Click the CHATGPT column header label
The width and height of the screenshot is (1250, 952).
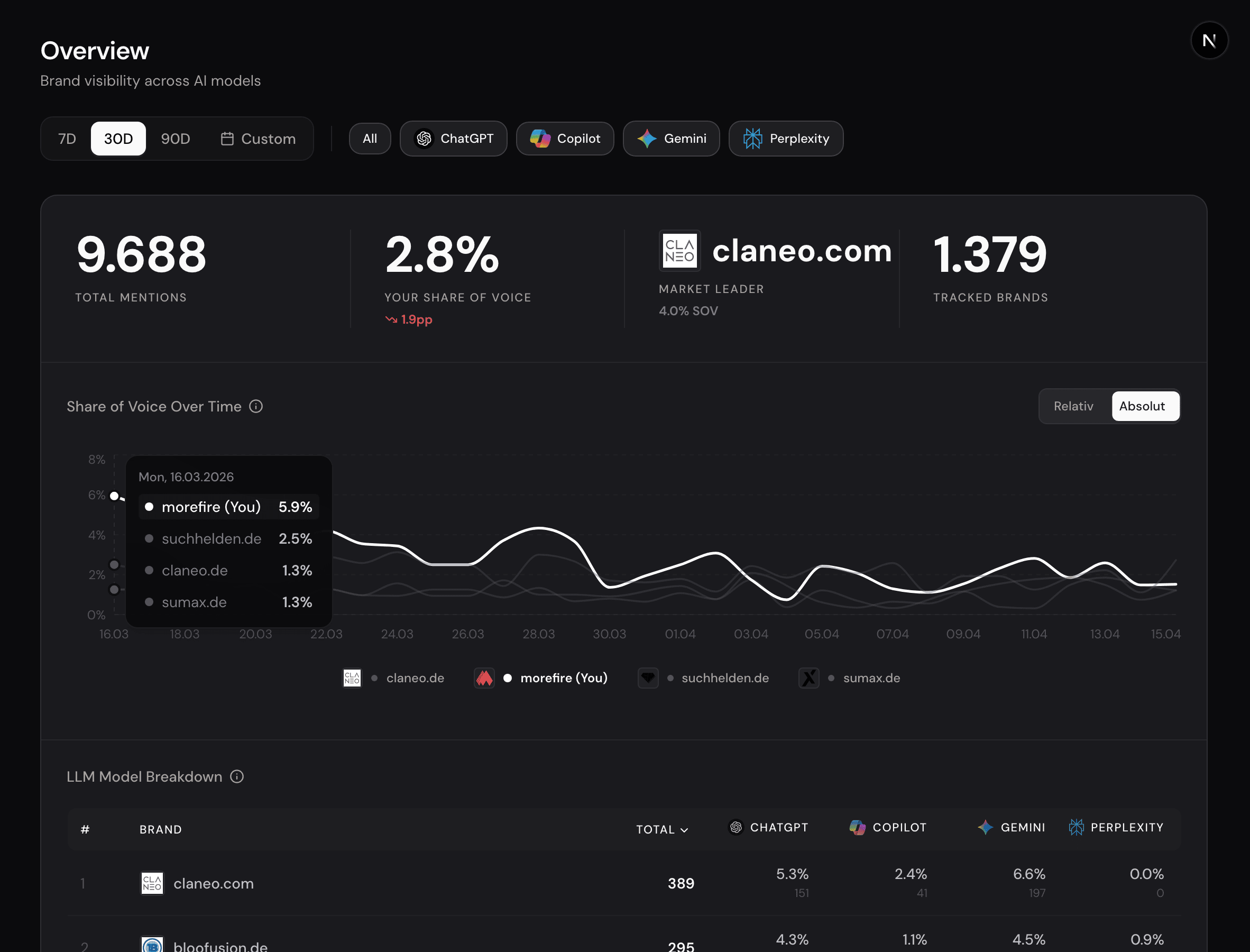[x=779, y=827]
